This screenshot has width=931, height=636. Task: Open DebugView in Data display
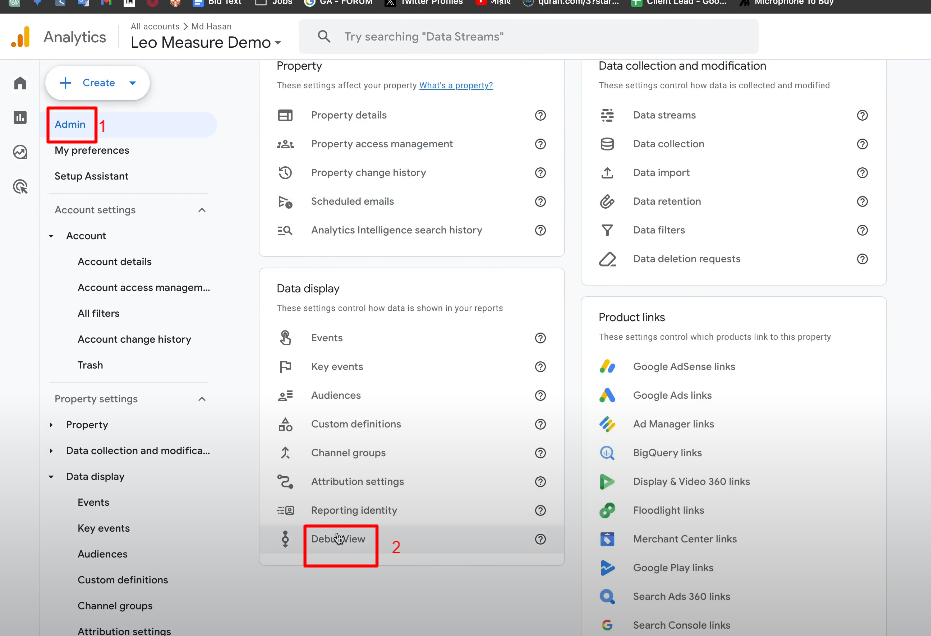338,540
